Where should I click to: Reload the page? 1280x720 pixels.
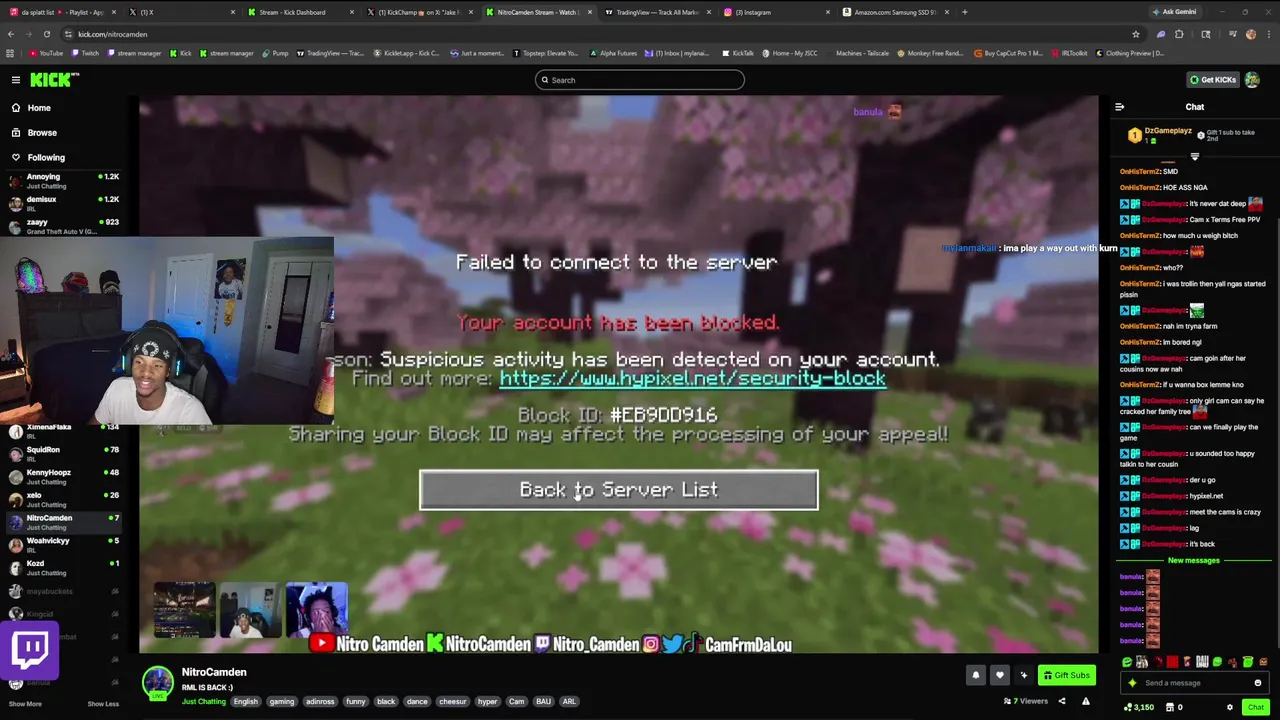pos(46,34)
